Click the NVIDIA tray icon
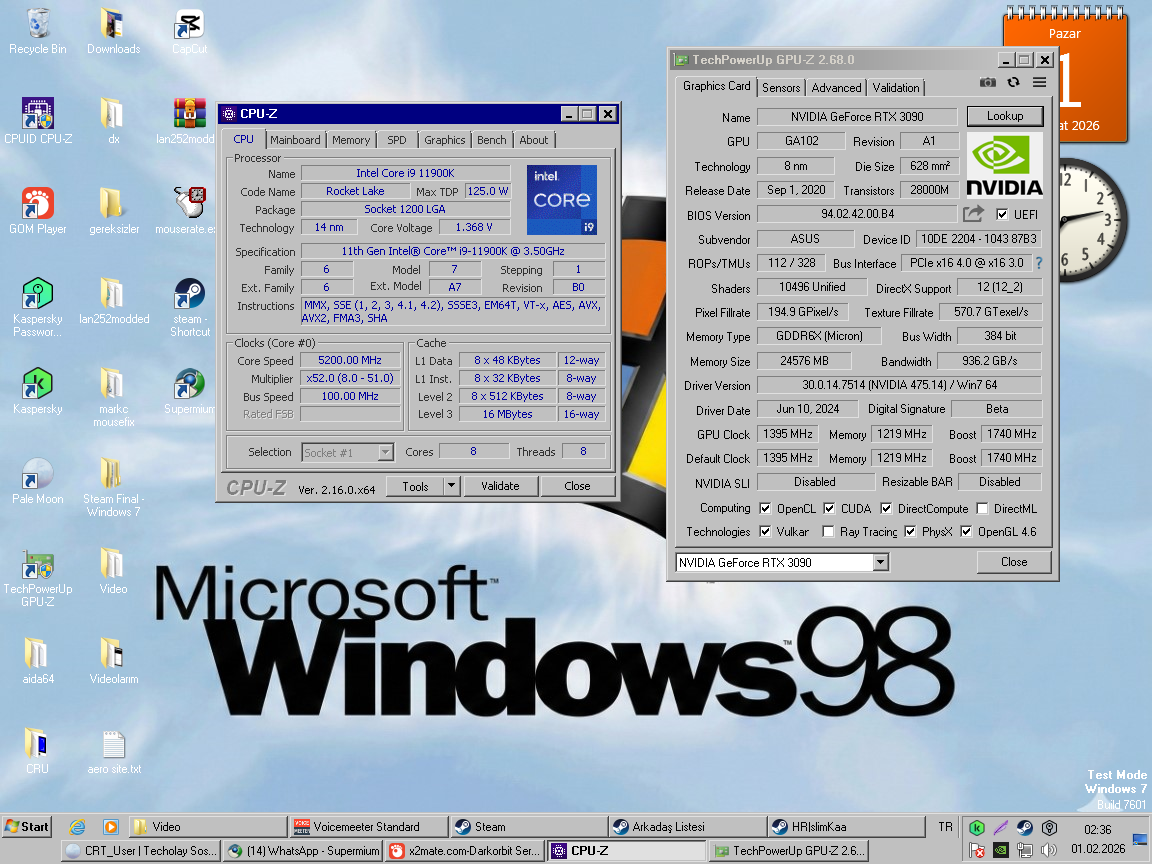This screenshot has height=864, width=1152. click(1001, 850)
